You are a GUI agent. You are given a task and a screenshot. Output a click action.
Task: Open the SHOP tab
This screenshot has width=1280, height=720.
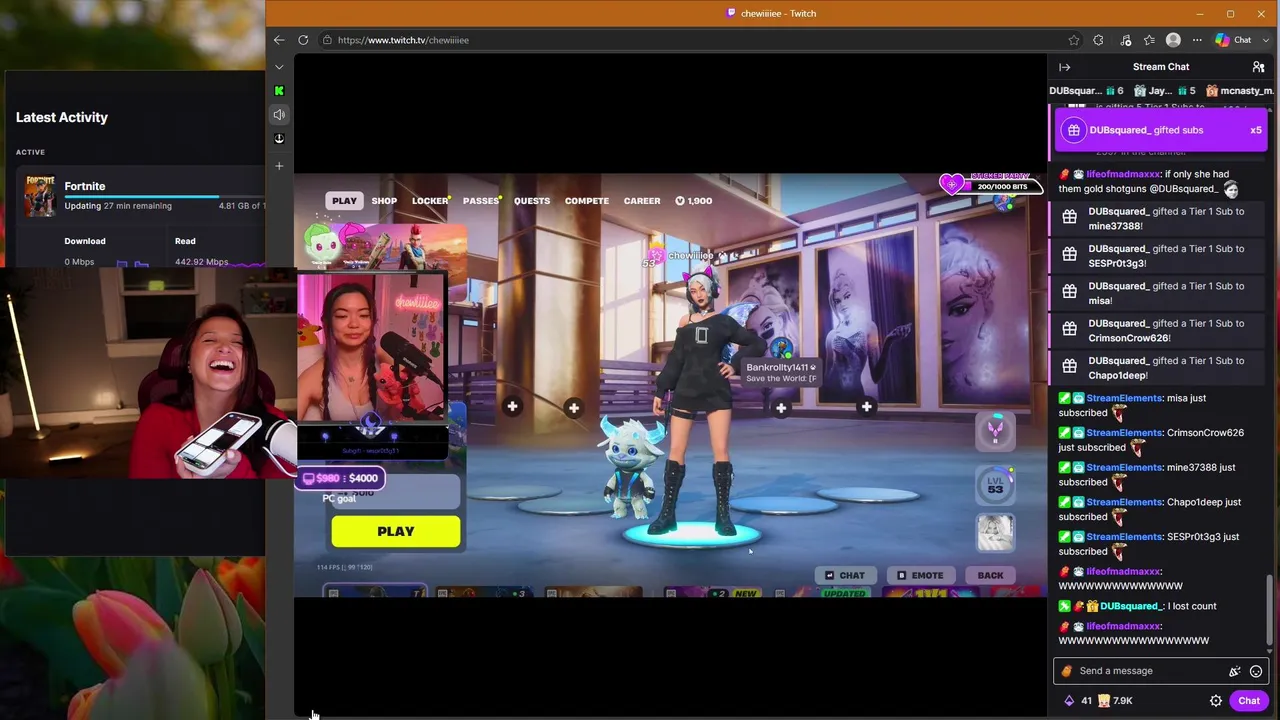click(x=384, y=201)
